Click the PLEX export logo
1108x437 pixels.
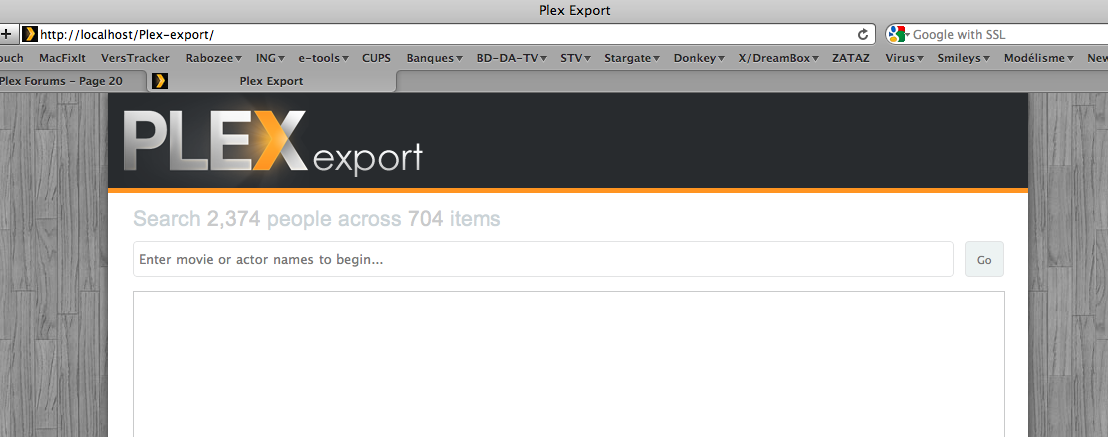(273, 143)
